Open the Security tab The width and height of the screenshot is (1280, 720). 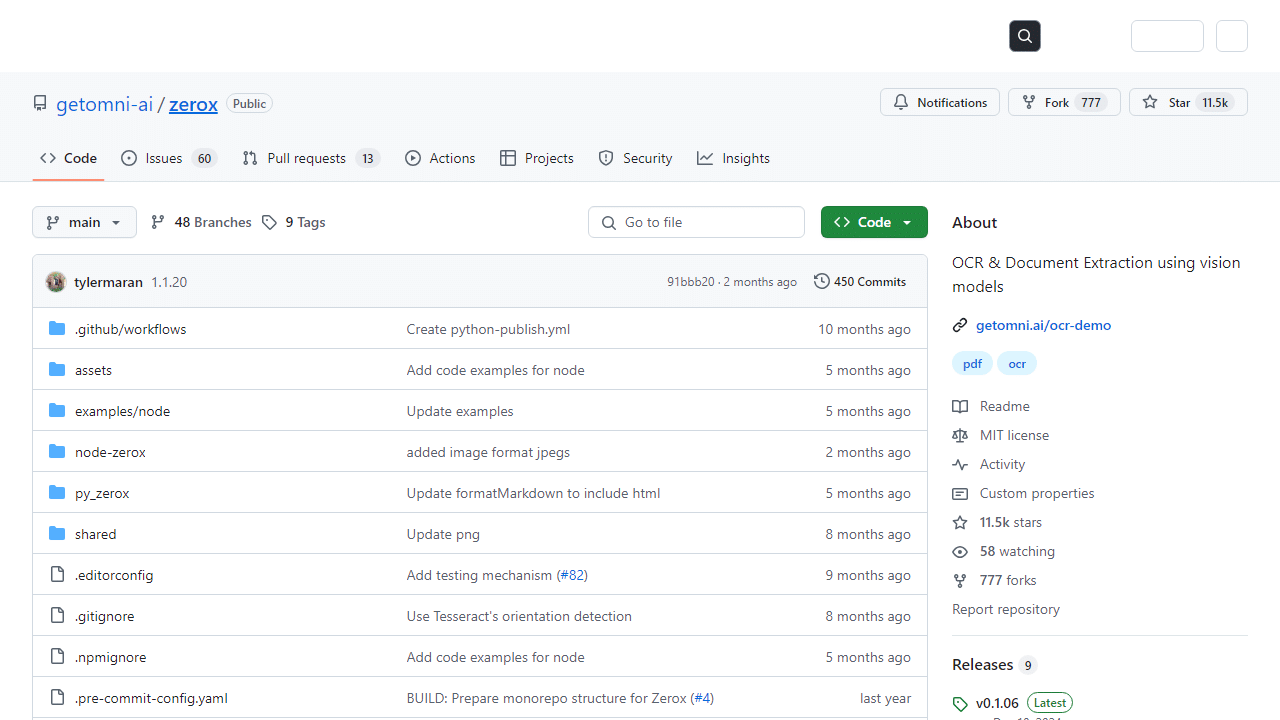tap(635, 158)
